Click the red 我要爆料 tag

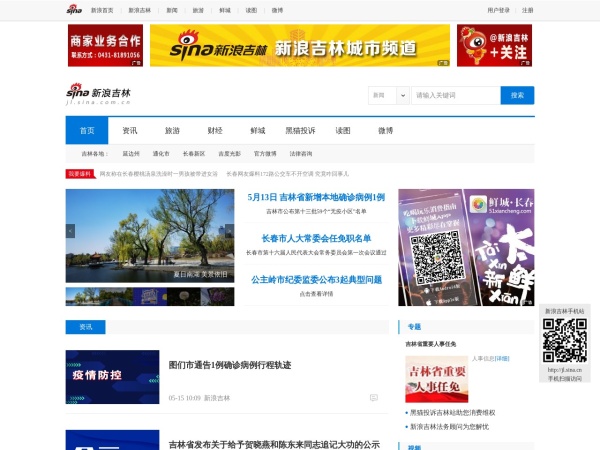[x=80, y=174]
